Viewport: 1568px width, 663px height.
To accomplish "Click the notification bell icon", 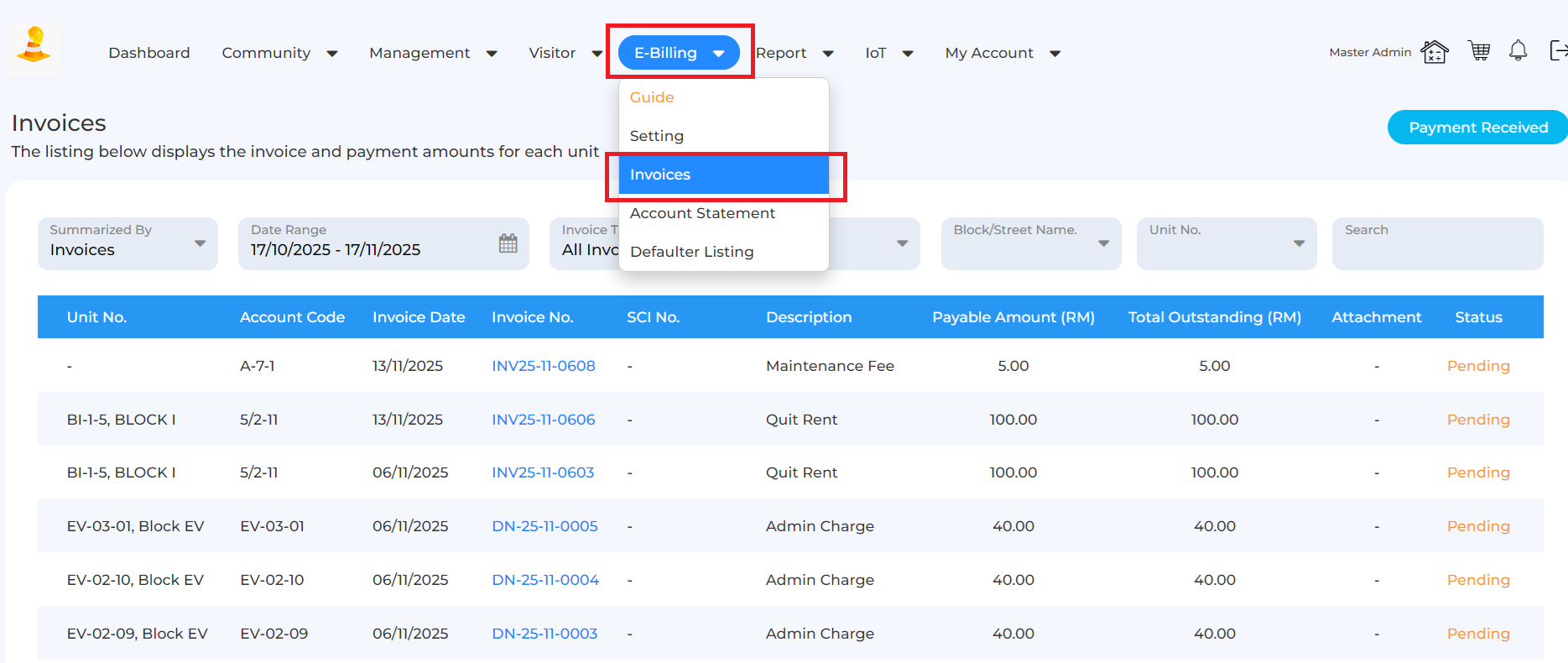I will click(x=1518, y=51).
